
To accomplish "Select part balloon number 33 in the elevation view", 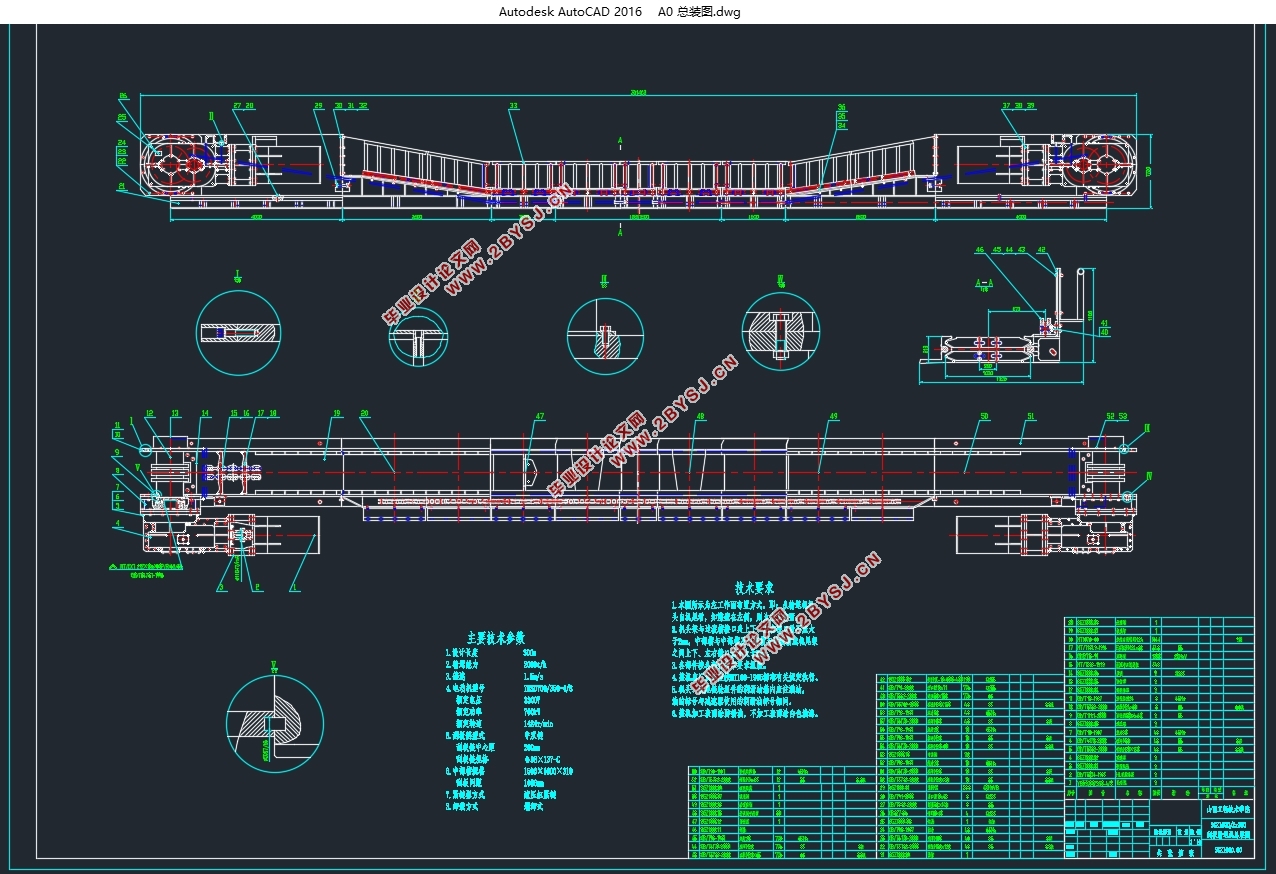I will click(x=514, y=105).
